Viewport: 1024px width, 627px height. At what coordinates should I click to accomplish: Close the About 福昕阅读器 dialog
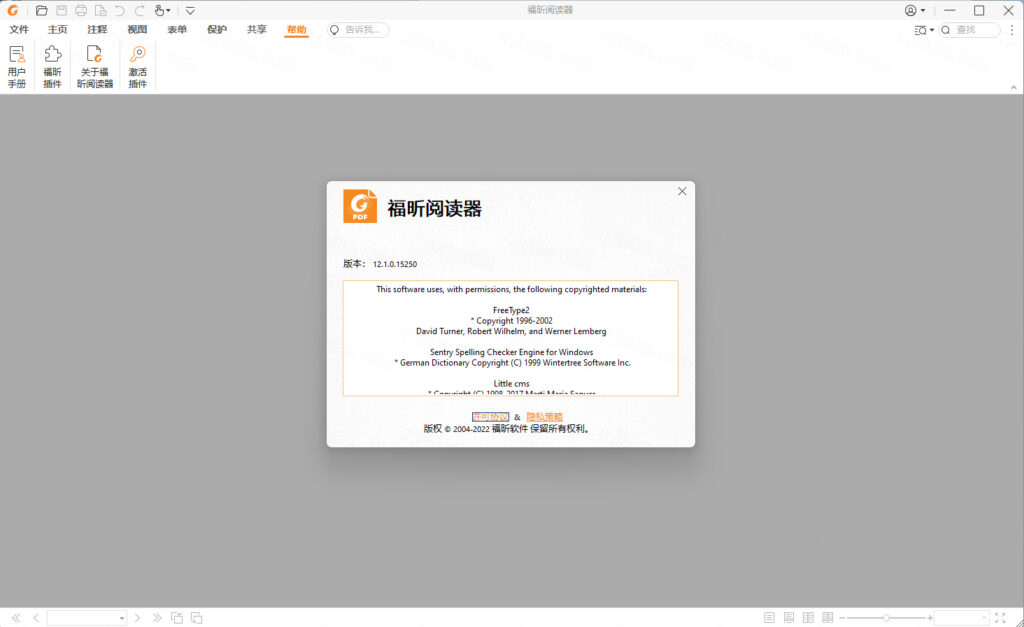point(682,191)
